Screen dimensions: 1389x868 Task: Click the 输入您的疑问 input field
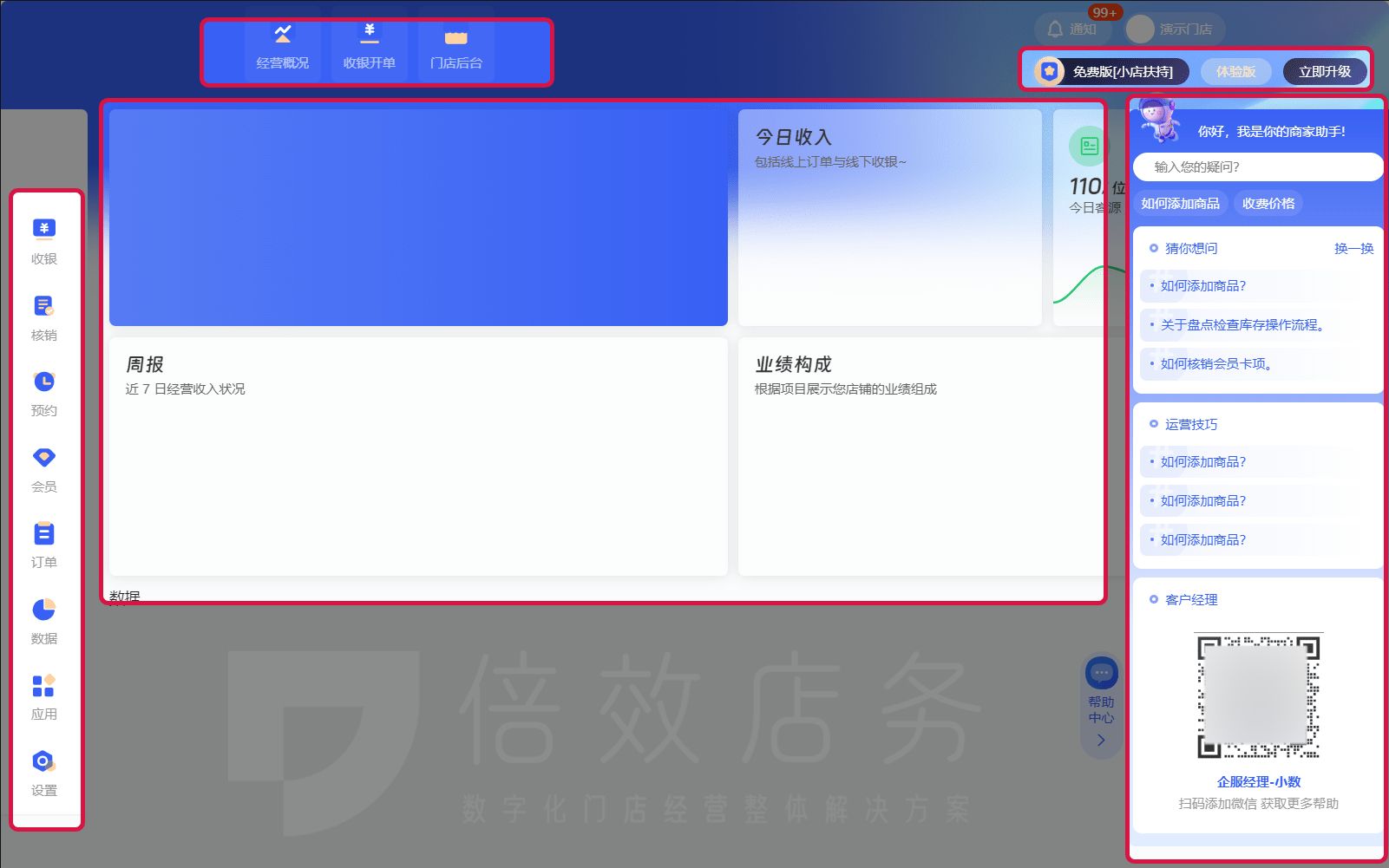pos(1257,166)
